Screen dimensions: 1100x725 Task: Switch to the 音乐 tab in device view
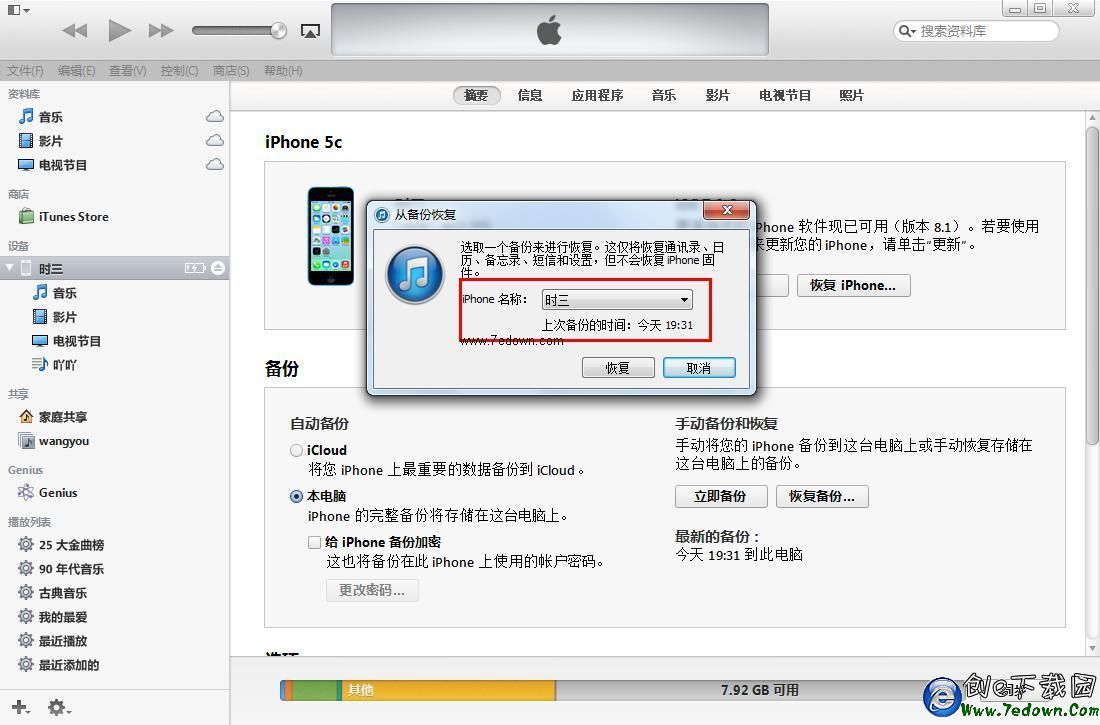[664, 95]
